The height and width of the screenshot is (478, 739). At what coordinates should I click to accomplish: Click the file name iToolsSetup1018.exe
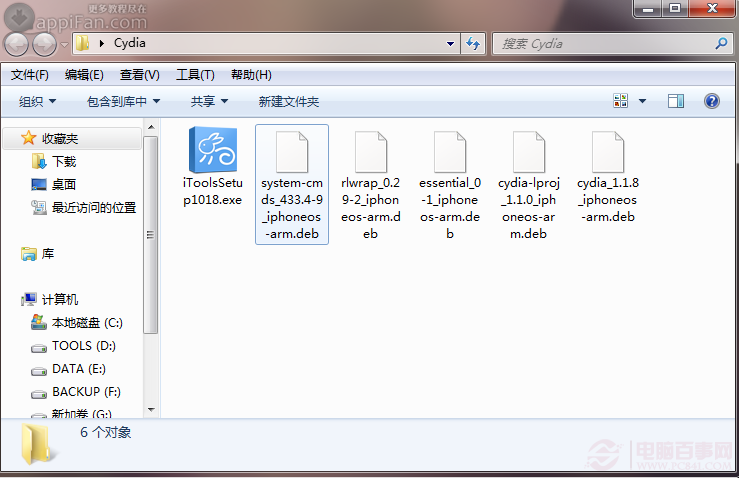coord(213,191)
